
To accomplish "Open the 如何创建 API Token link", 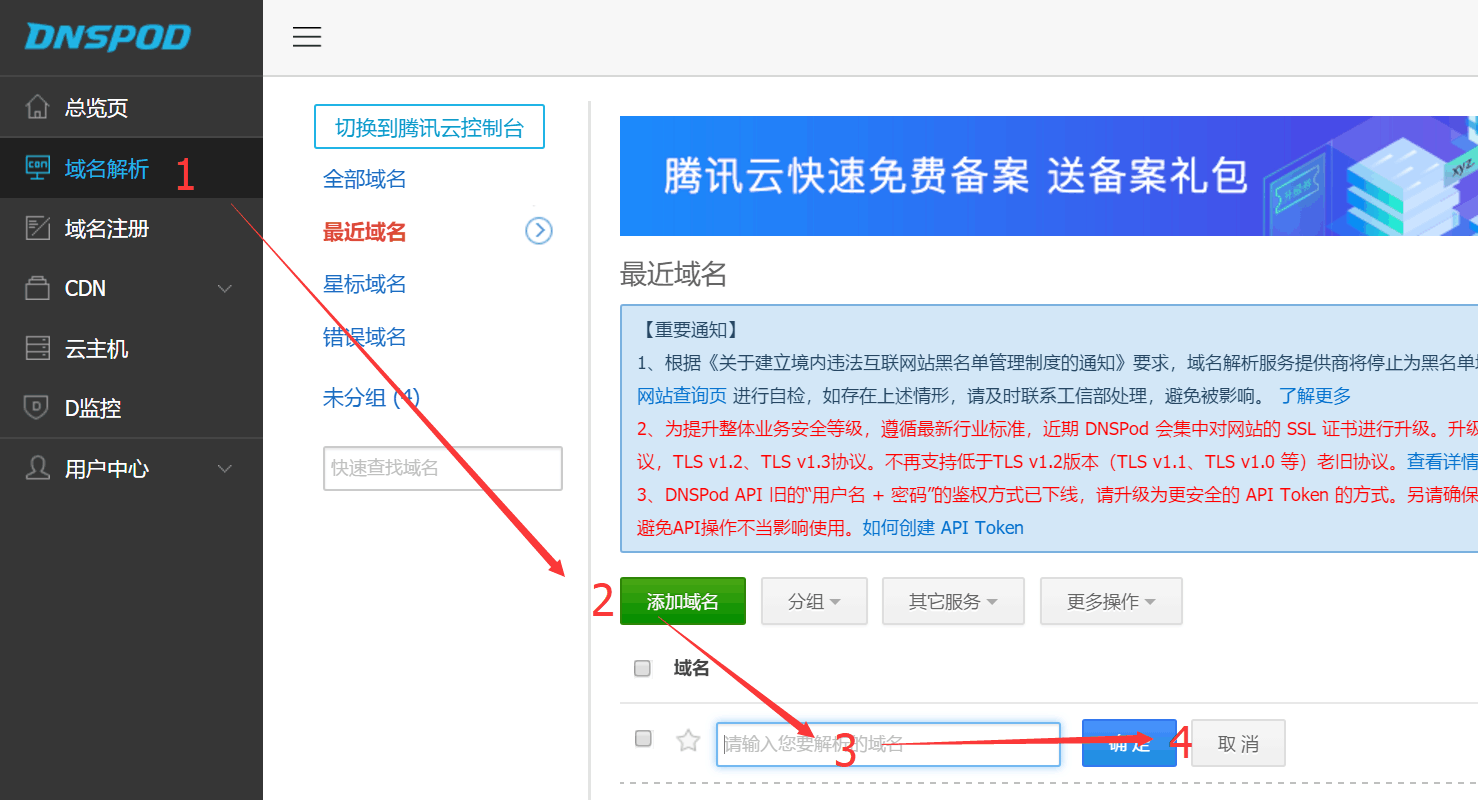I will pyautogui.click(x=943, y=527).
